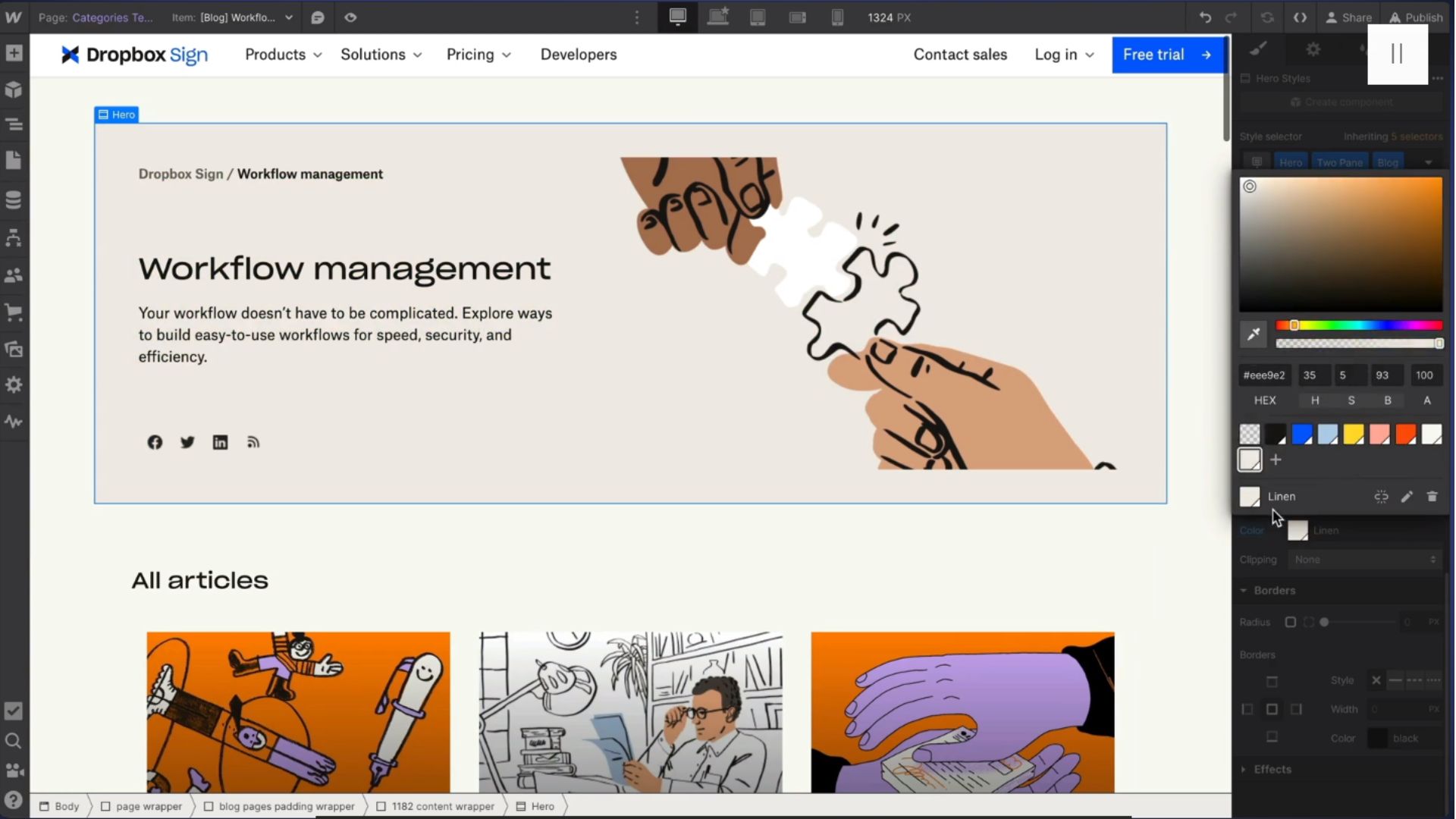Select page wrapper in breadcrumb bar
Image resolution: width=1456 pixels, height=819 pixels.
coord(142,806)
